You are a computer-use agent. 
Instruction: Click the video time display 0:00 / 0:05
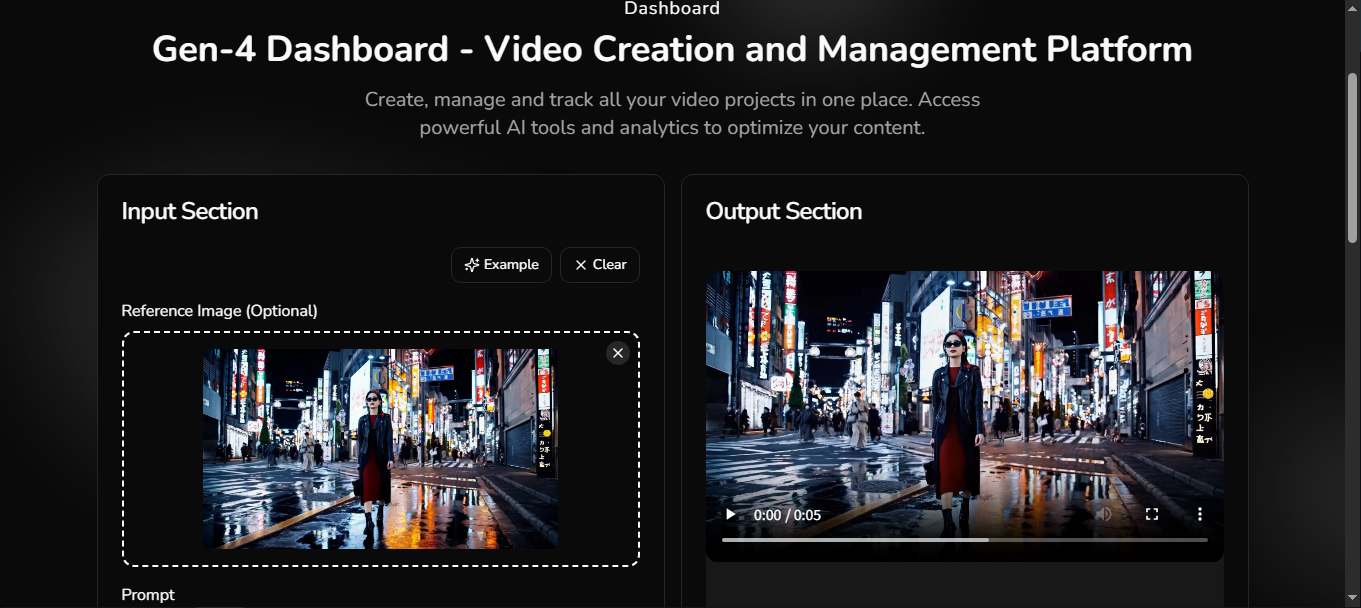click(x=787, y=515)
